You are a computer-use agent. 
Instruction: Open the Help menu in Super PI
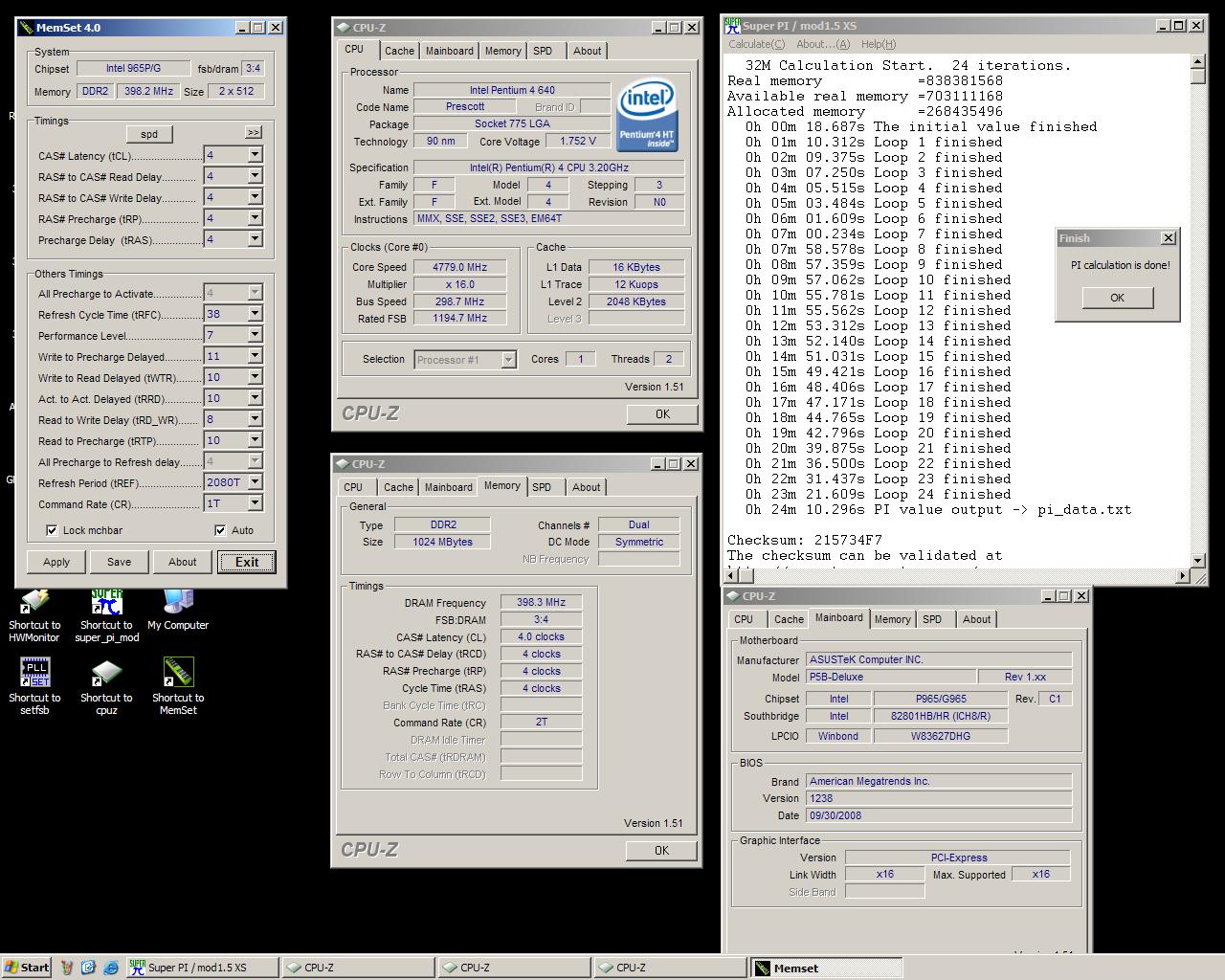pos(879,44)
